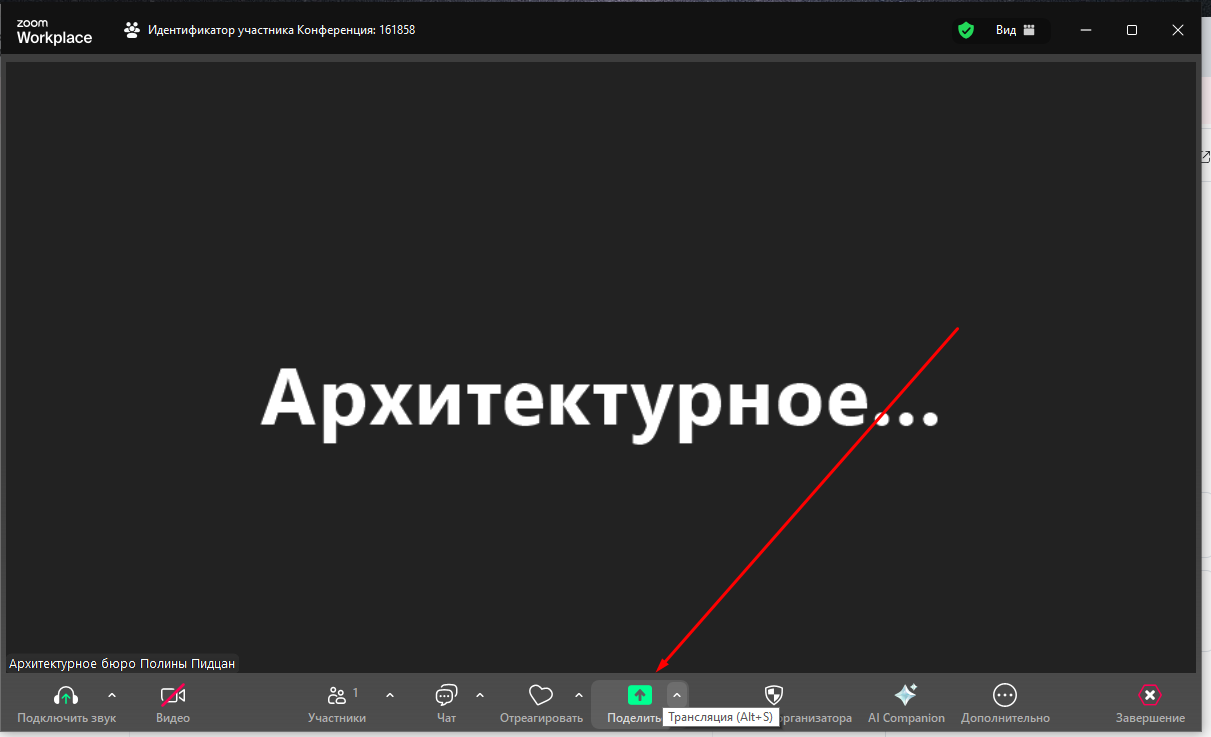Screen dimensions: 1211x737
Task: Expand the arrow next to Чат
Action: coord(480,695)
